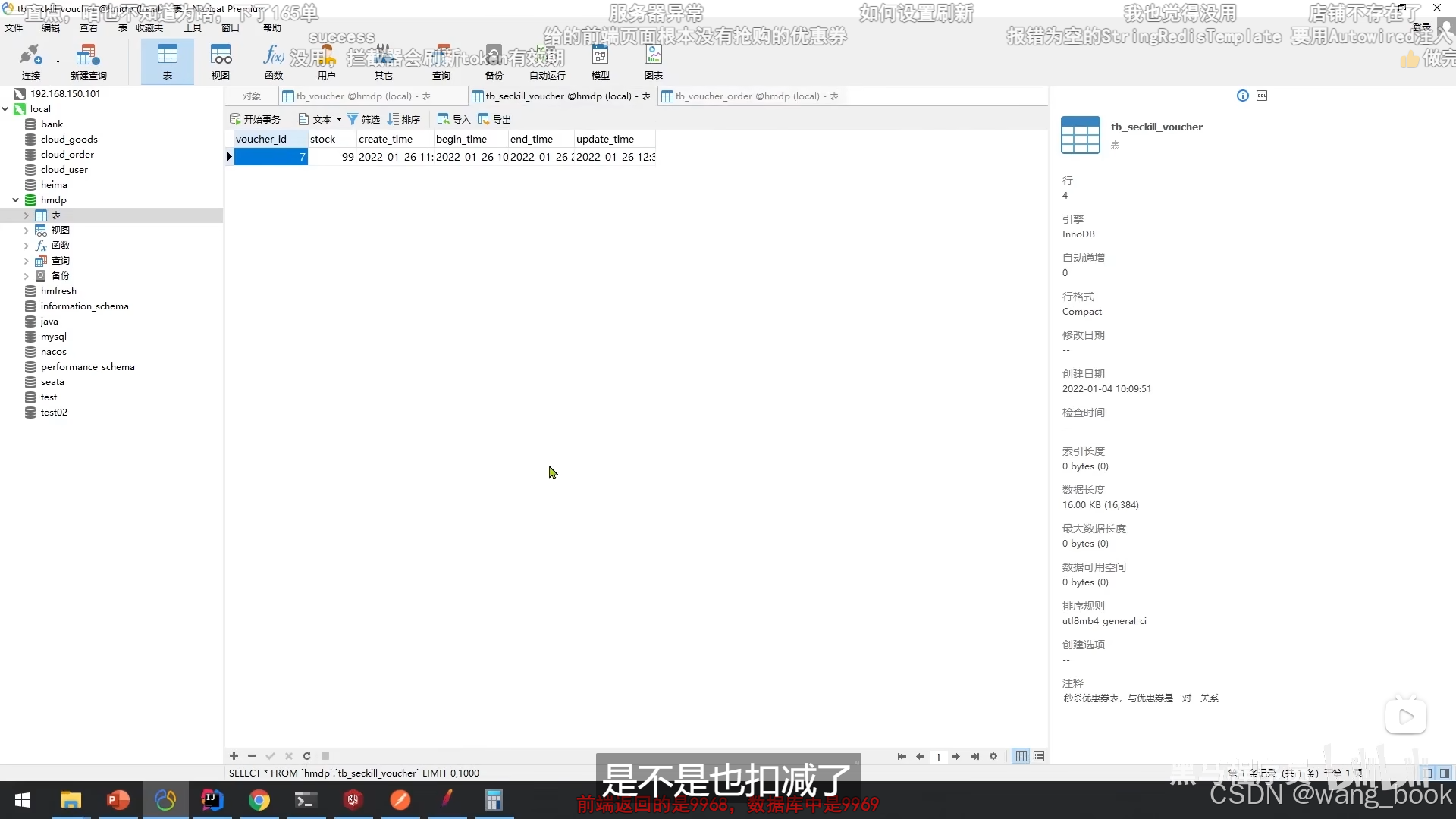Image resolution: width=1456 pixels, height=819 pixels.
Task: Launch the 导入 (Import) wizard icon
Action: (x=453, y=118)
